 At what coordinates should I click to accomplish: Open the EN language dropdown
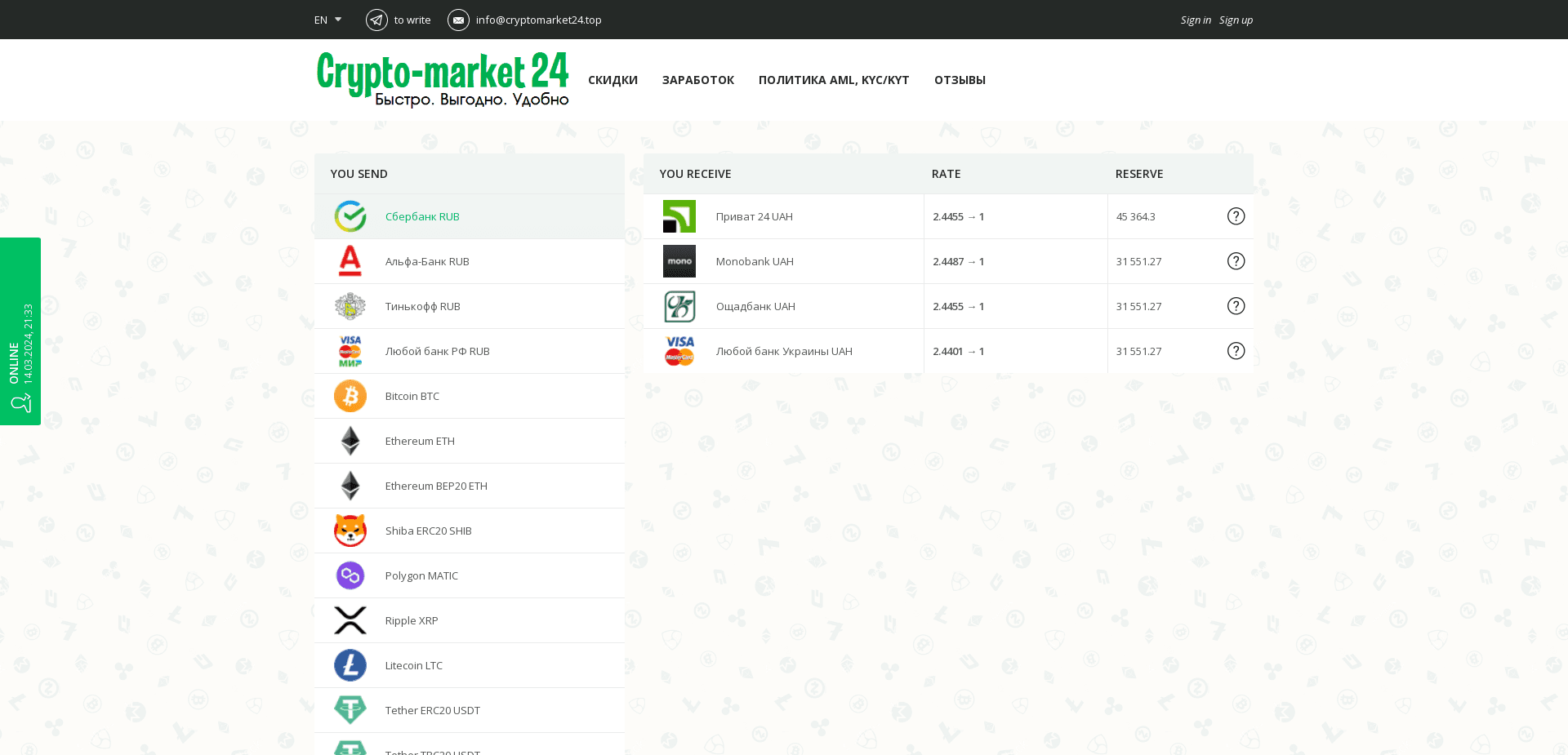pos(327,20)
